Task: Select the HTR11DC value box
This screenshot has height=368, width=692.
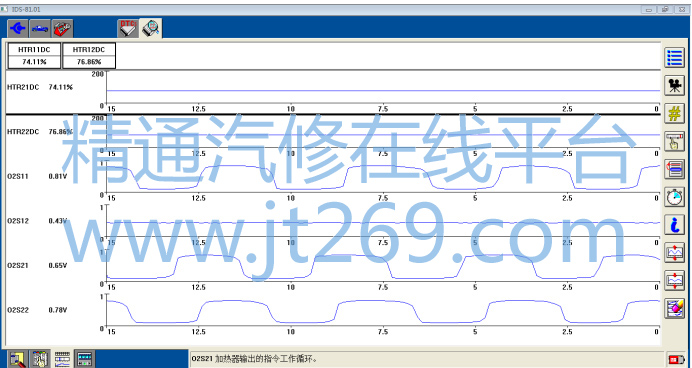Action: pos(34,56)
